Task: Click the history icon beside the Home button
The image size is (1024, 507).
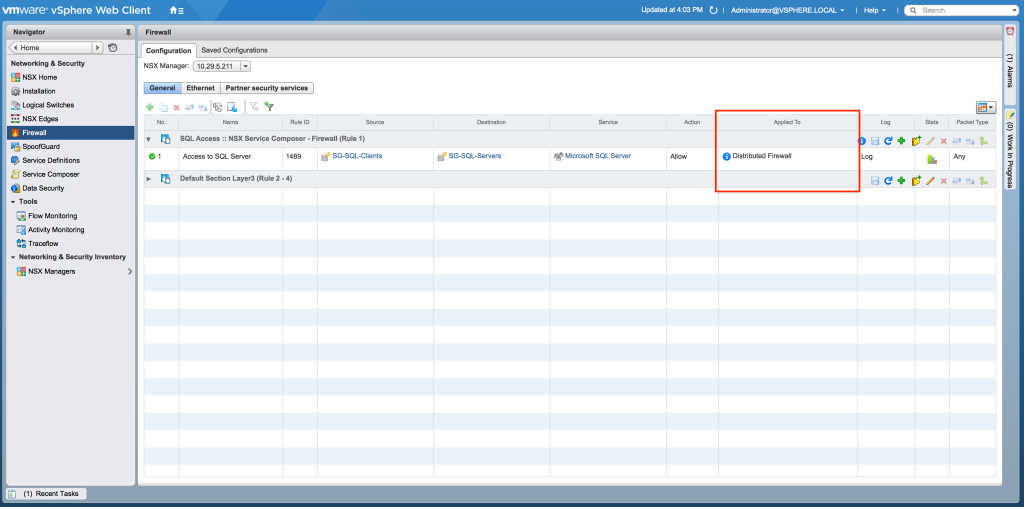Action: pos(113,48)
